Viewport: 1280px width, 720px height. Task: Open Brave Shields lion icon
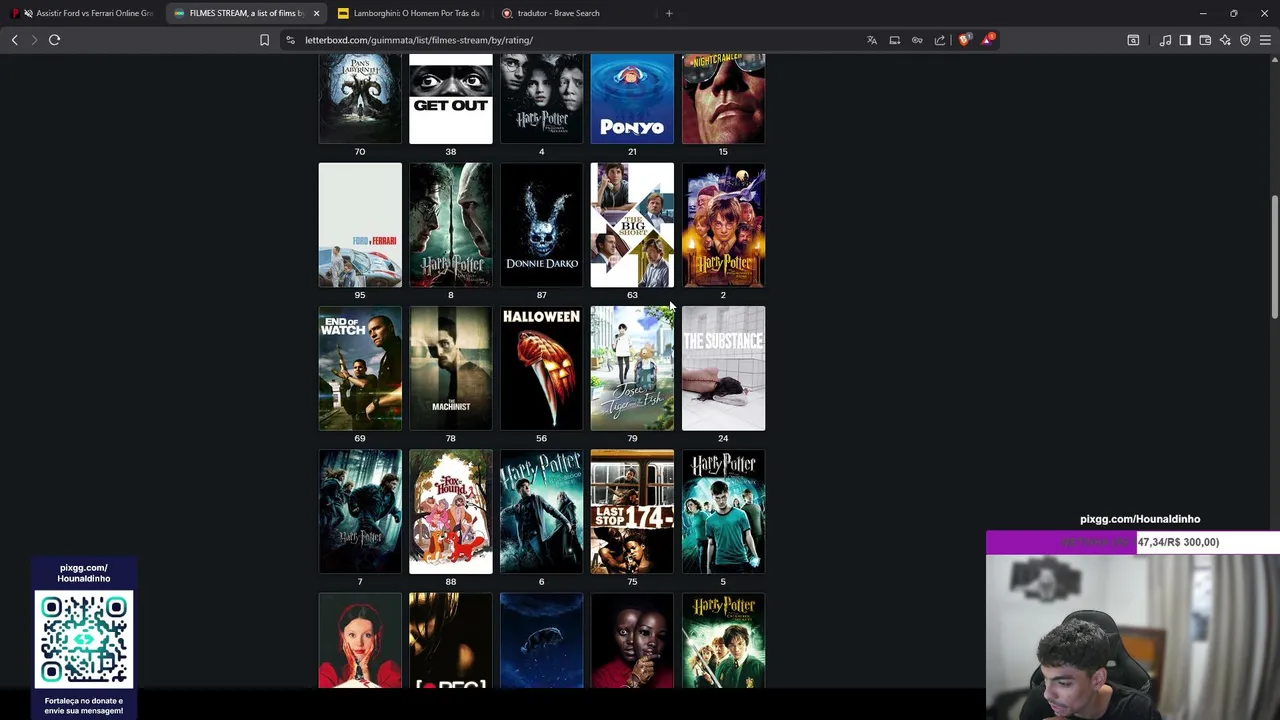coord(964,40)
